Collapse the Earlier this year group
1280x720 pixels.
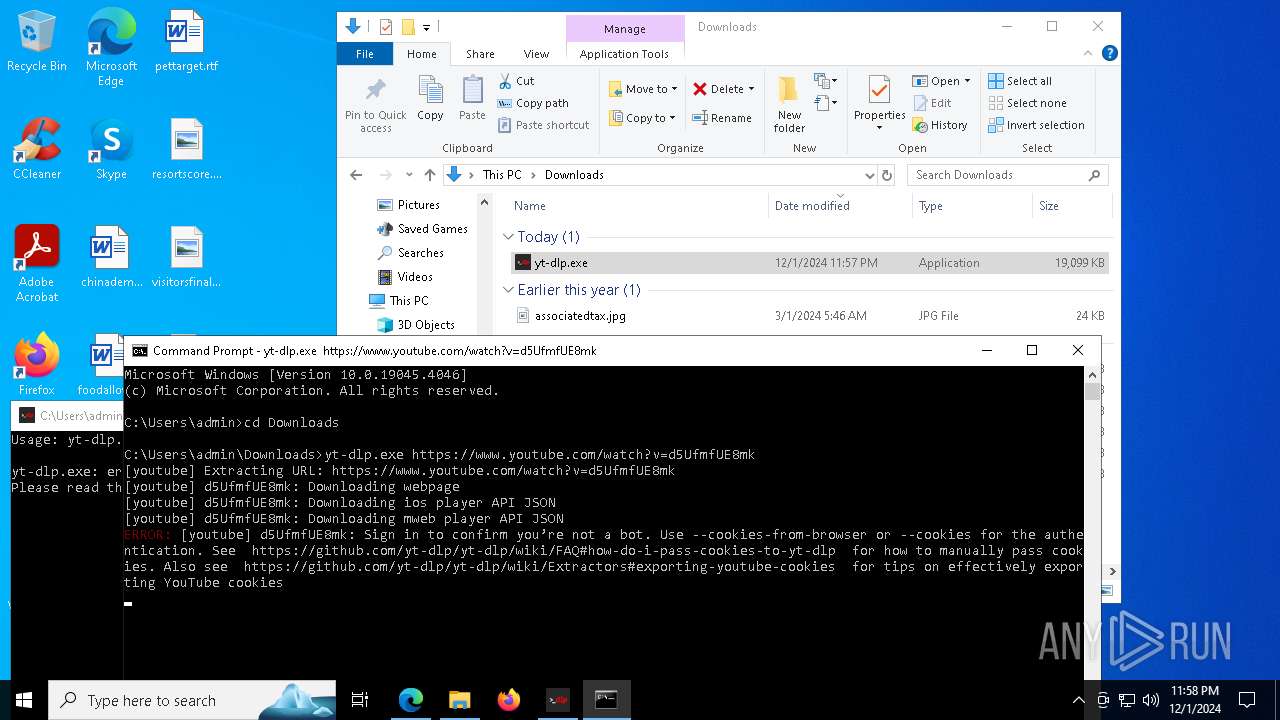click(x=508, y=290)
